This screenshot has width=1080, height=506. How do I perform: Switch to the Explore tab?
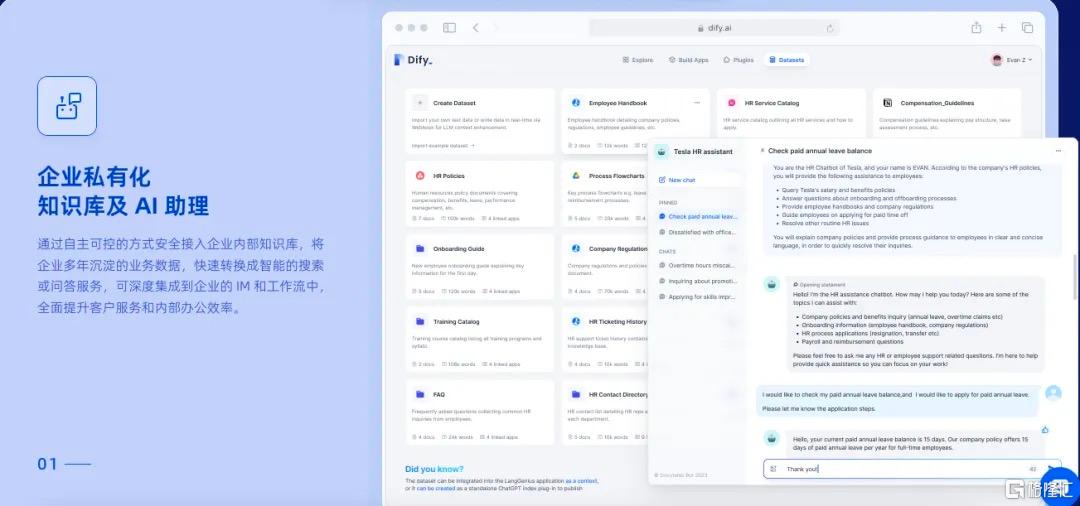tap(637, 60)
